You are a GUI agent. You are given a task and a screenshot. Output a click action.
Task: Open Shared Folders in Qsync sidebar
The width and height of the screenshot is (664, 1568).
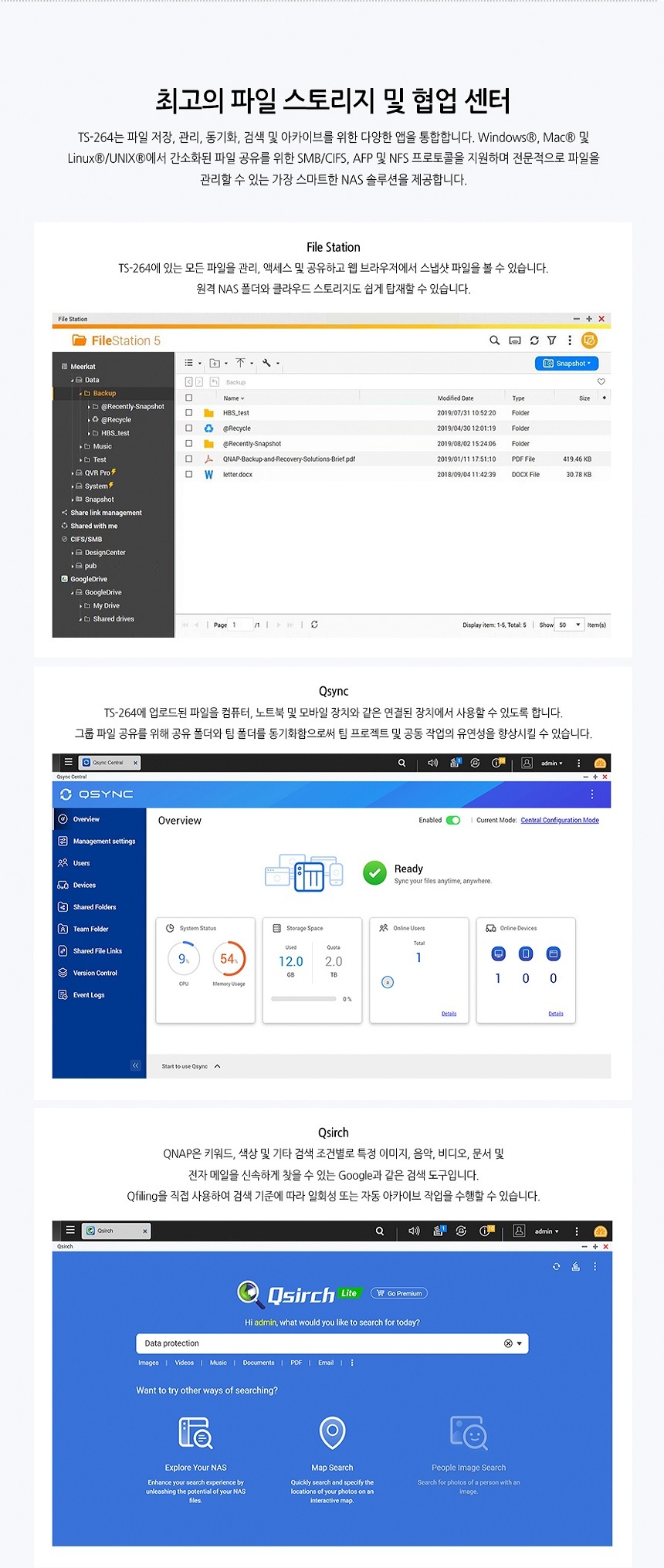pos(94,907)
